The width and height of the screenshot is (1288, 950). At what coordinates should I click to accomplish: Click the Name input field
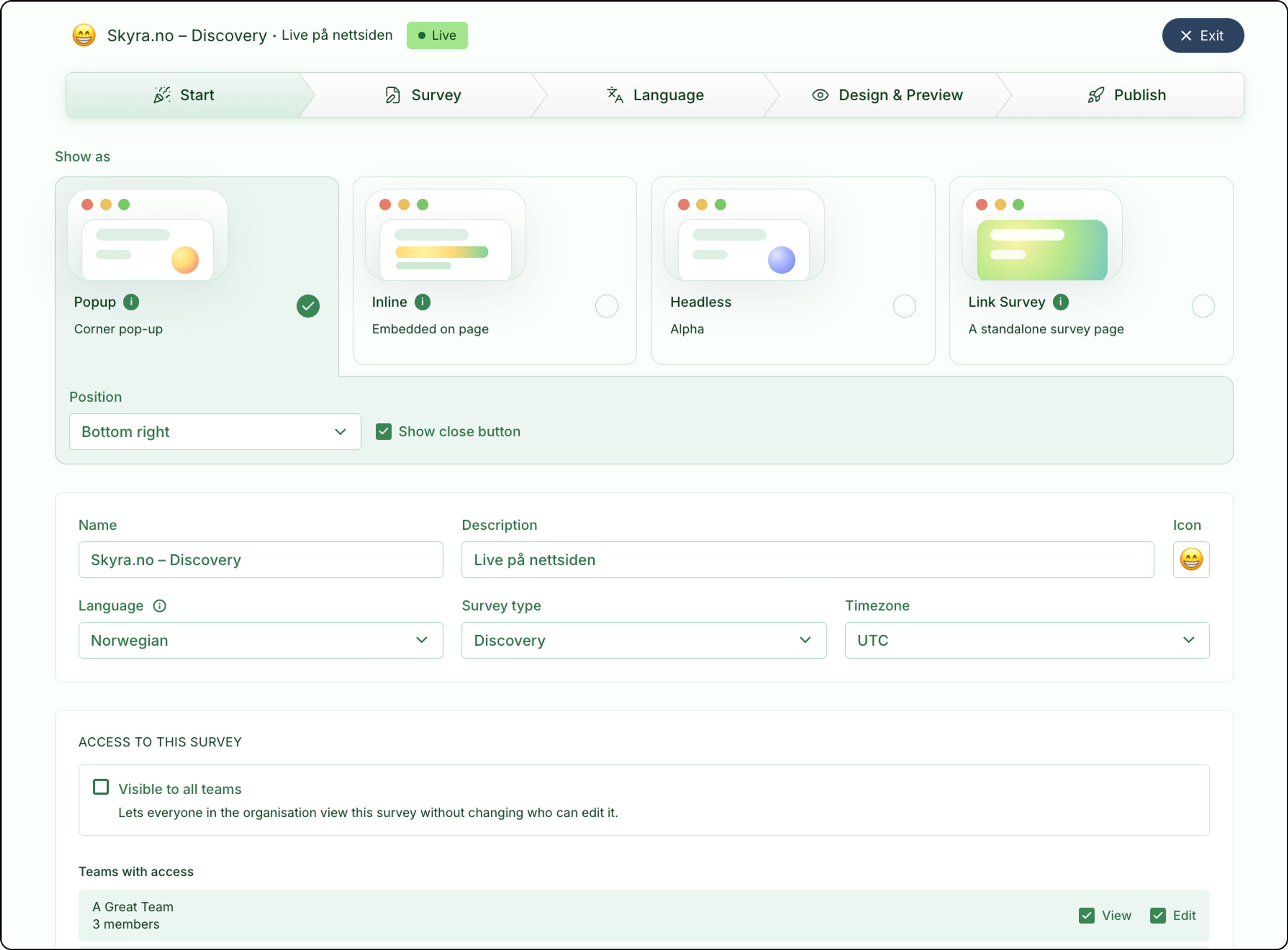pyautogui.click(x=261, y=560)
